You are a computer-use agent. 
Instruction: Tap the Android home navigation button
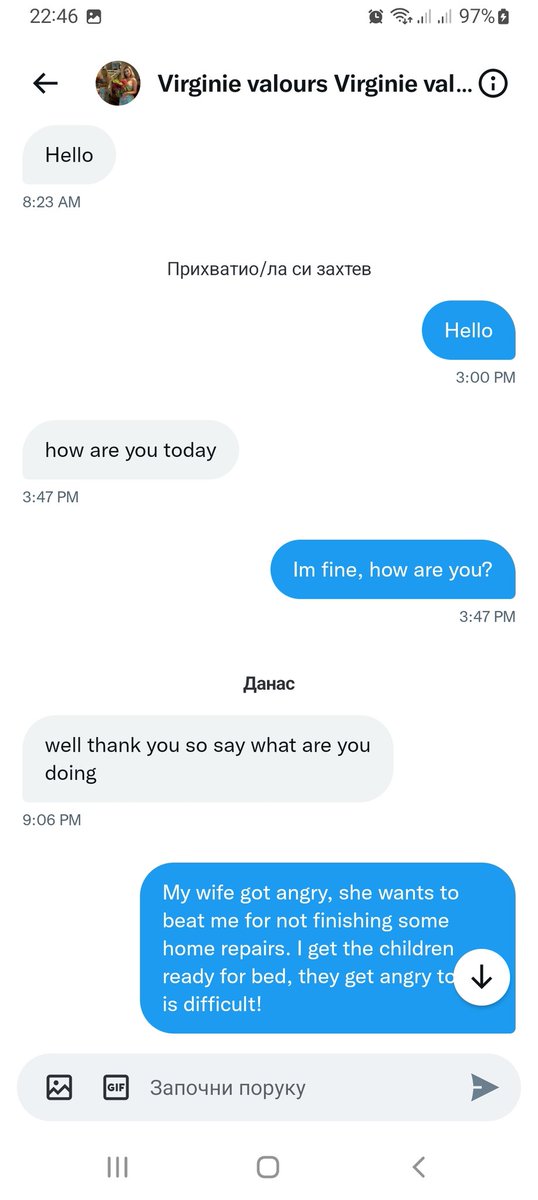click(x=268, y=1166)
